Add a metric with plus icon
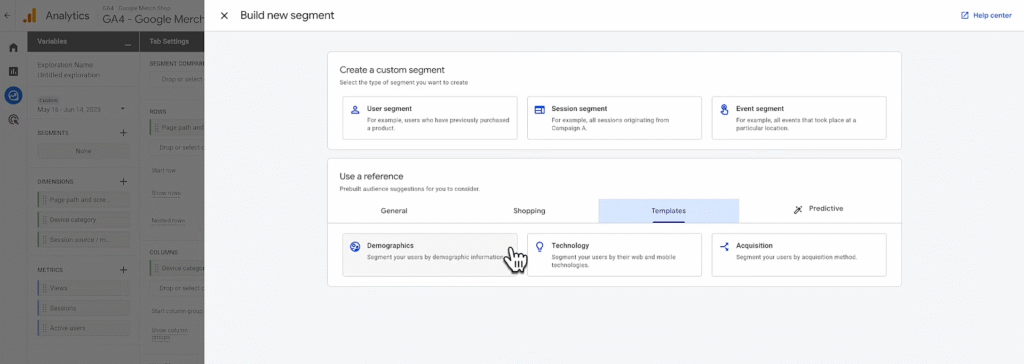Viewport: 1024px width, 364px height. pos(123,270)
